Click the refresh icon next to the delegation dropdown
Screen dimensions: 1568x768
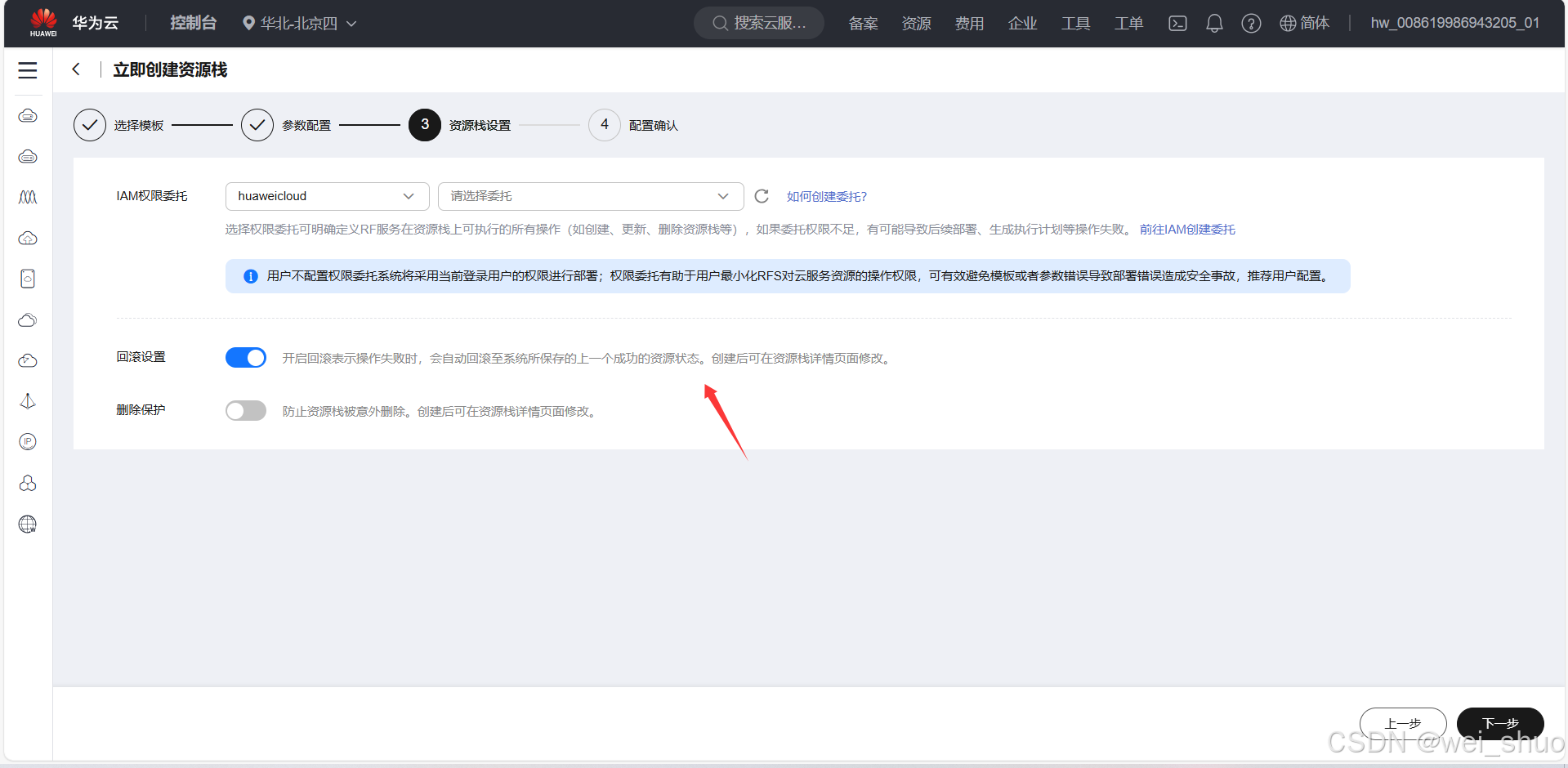click(762, 196)
